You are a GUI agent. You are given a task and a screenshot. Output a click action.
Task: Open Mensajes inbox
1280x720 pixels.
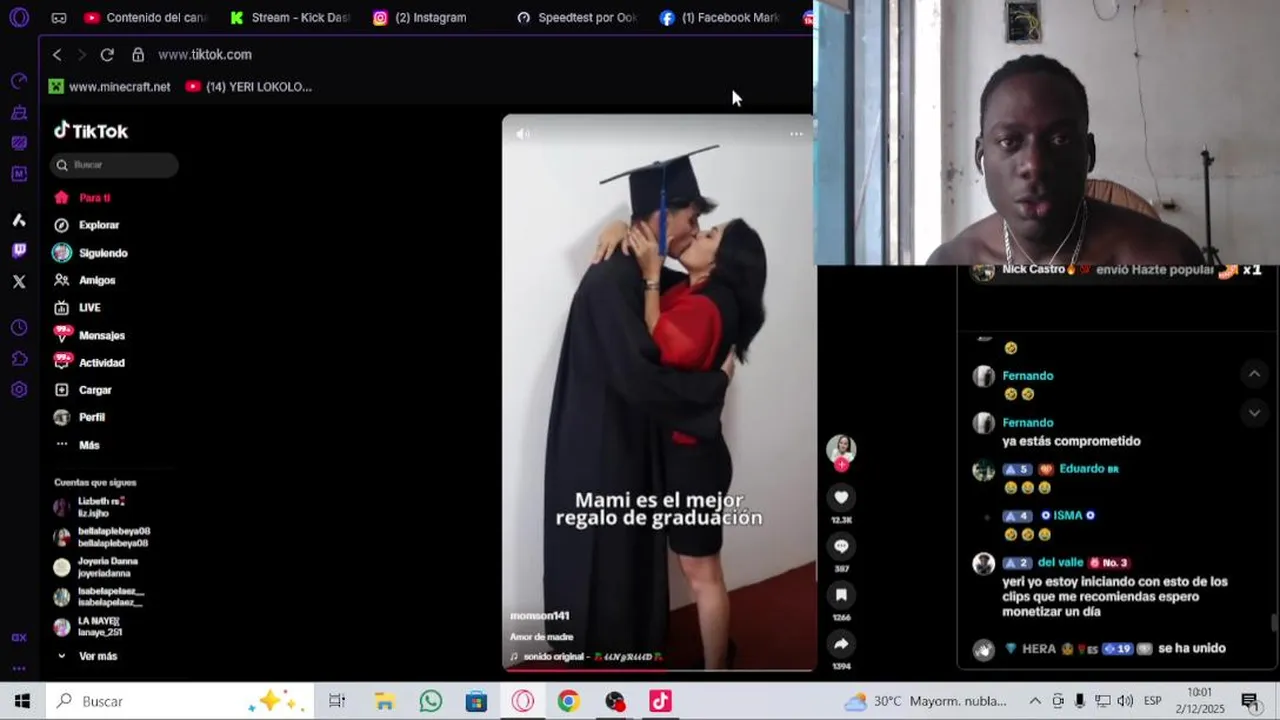90,335
